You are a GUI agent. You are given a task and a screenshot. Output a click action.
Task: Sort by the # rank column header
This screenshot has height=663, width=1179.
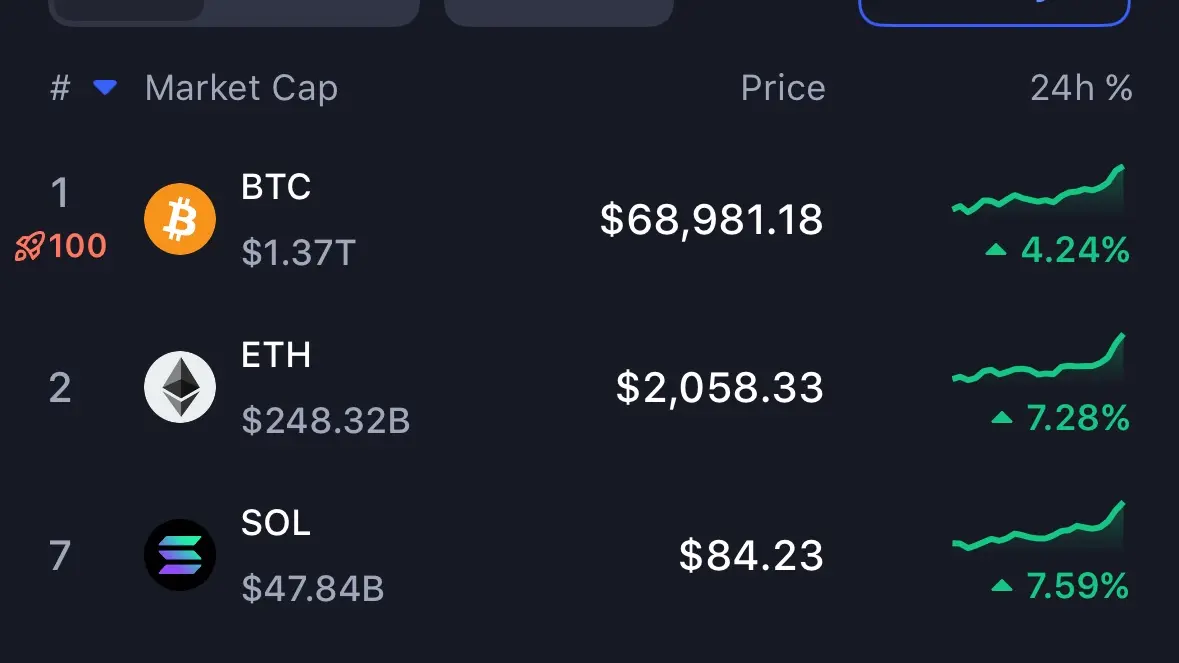coord(60,88)
